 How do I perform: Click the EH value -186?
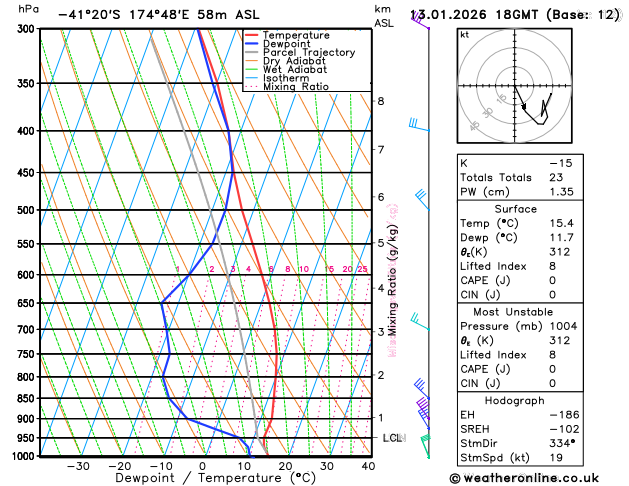pos(564,415)
